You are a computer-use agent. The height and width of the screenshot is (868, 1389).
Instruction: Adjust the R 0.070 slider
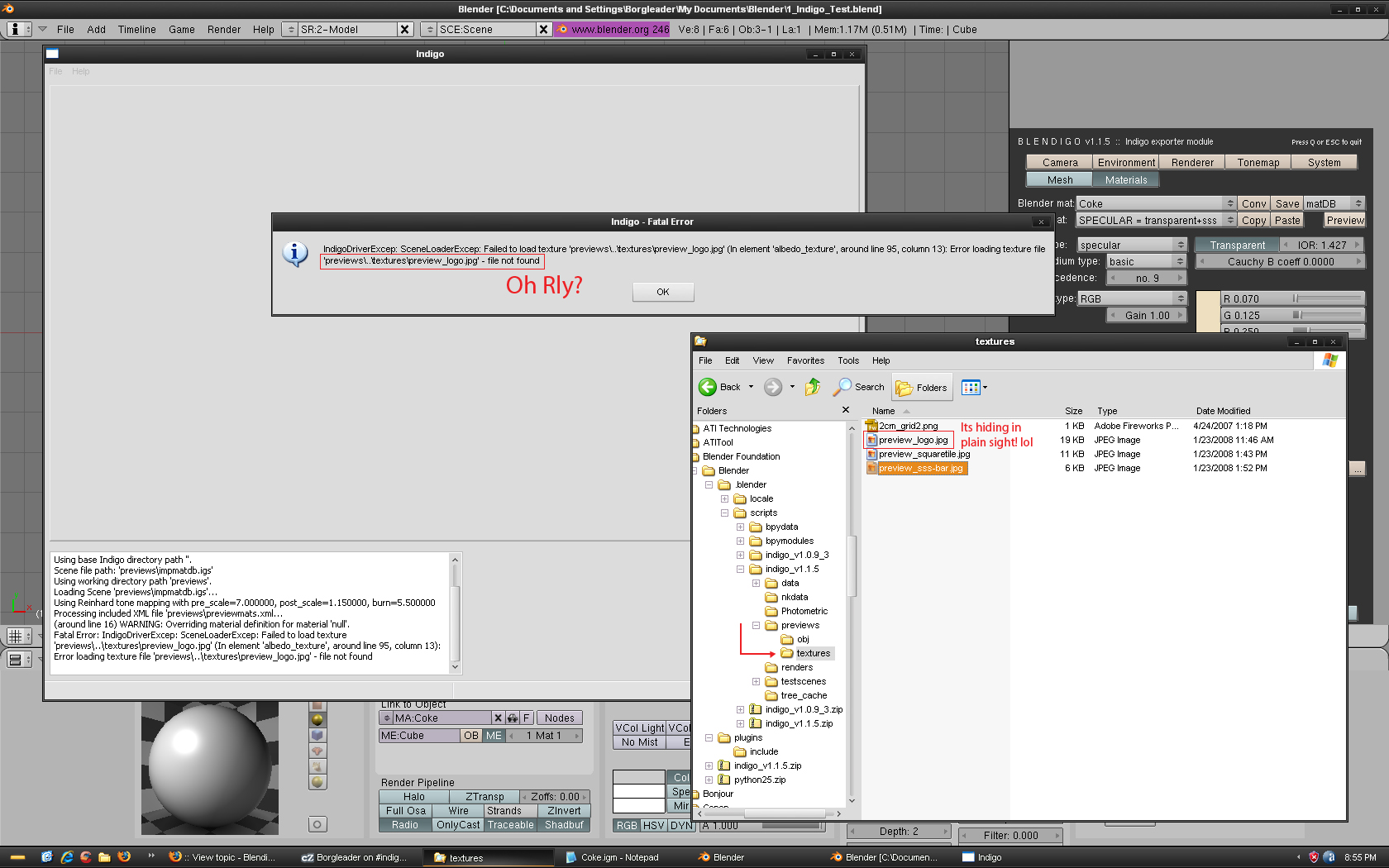click(1293, 298)
